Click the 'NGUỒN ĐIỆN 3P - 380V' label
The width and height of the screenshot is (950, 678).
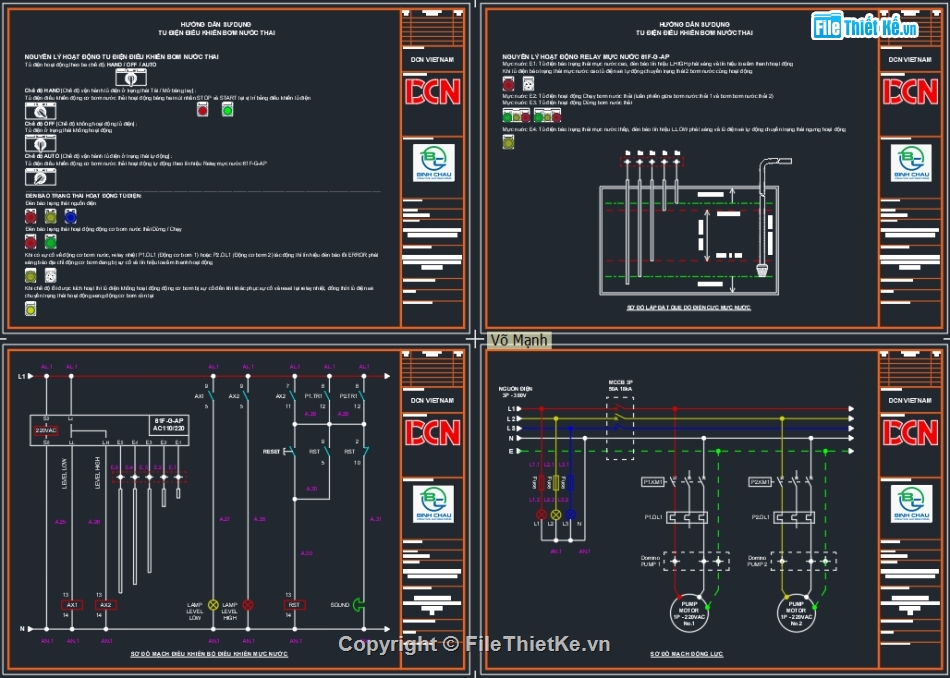click(x=515, y=392)
